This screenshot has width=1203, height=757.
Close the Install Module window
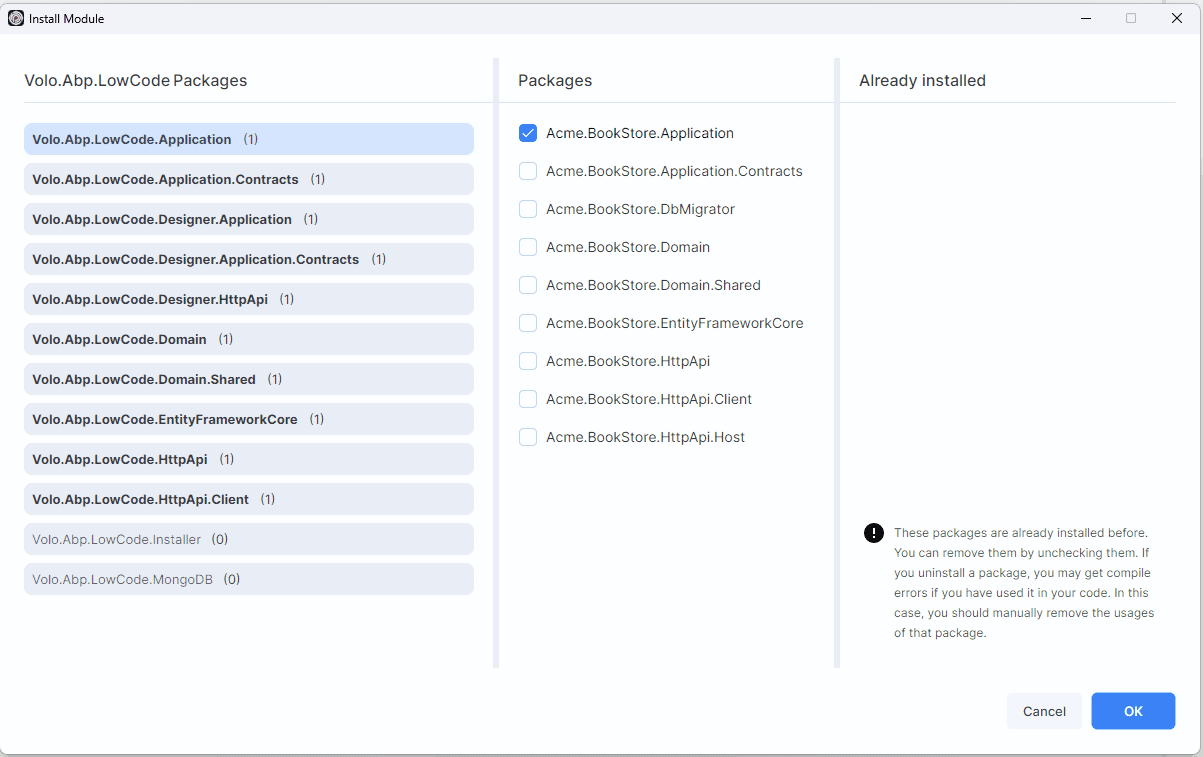point(1176,18)
